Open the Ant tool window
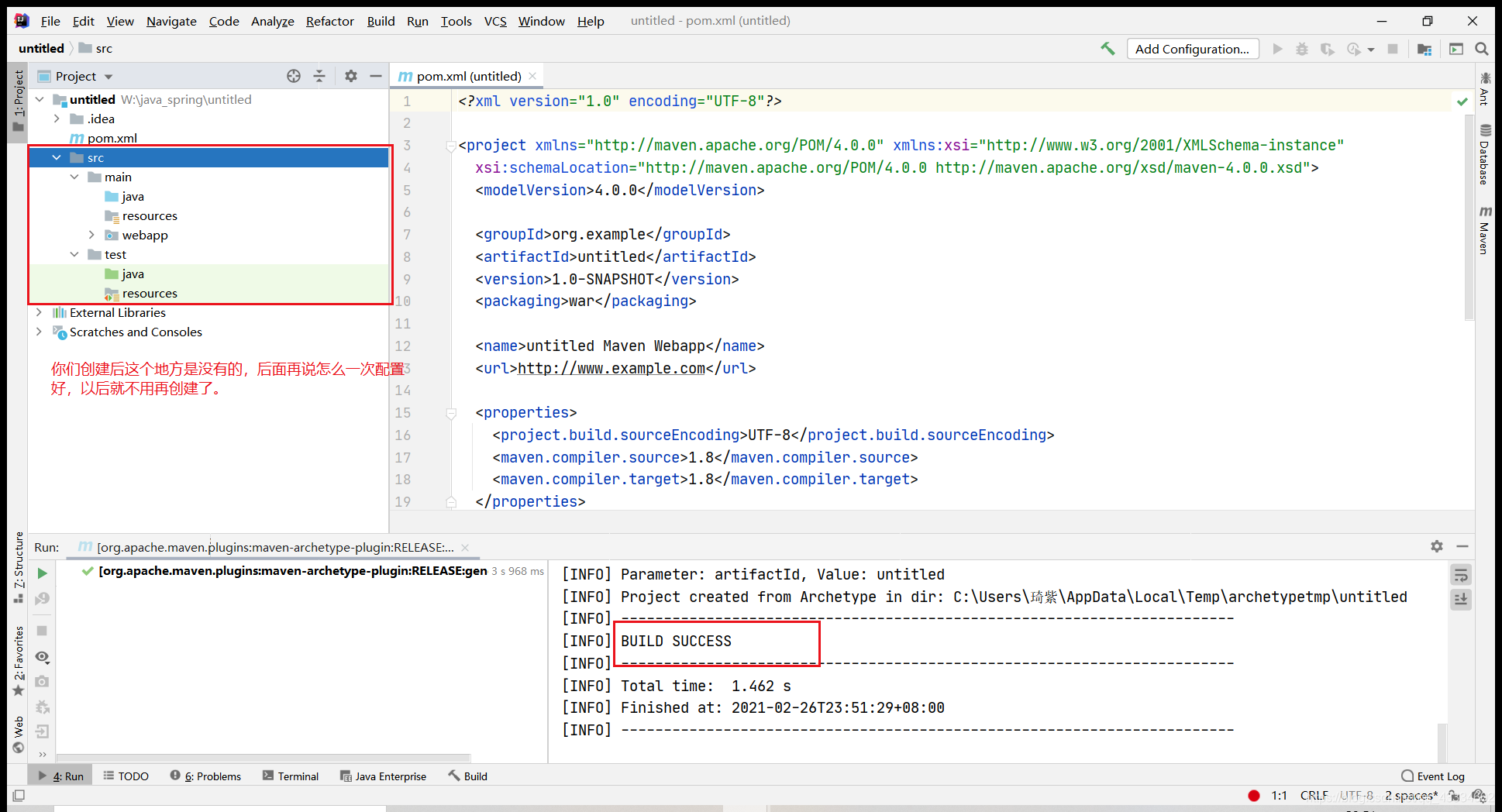The image size is (1502, 812). point(1485,88)
